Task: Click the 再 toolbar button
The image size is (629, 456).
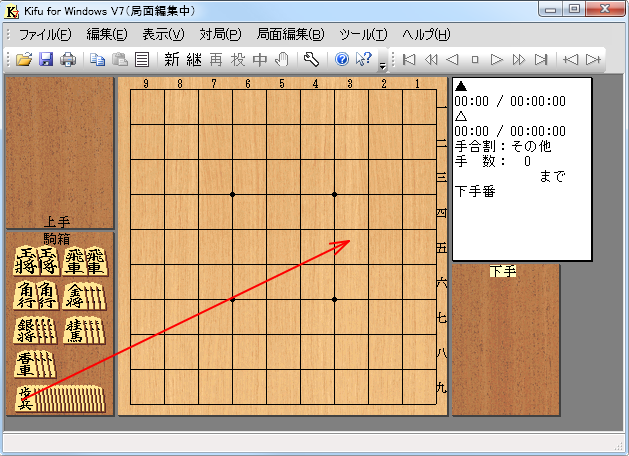Action: (x=216, y=59)
